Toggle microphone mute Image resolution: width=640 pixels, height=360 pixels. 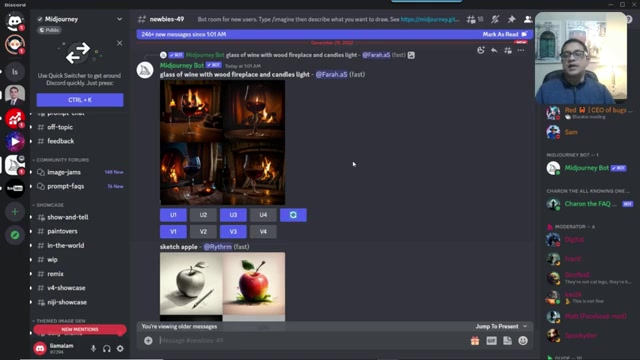(x=93, y=349)
